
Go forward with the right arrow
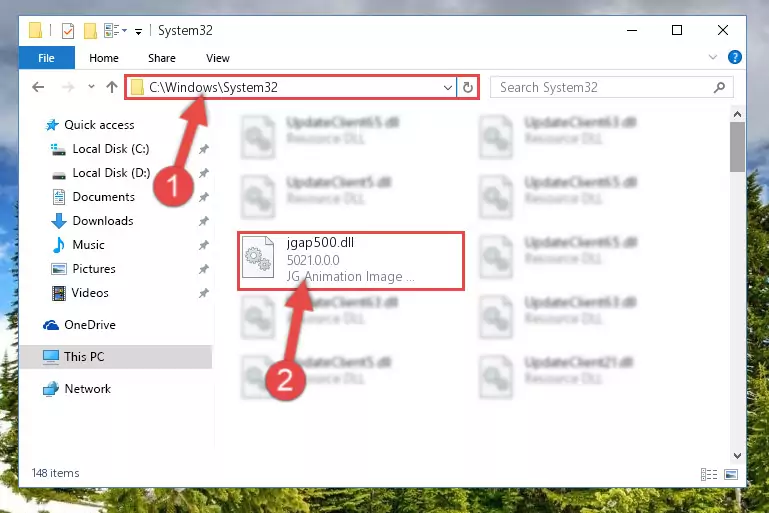68,87
